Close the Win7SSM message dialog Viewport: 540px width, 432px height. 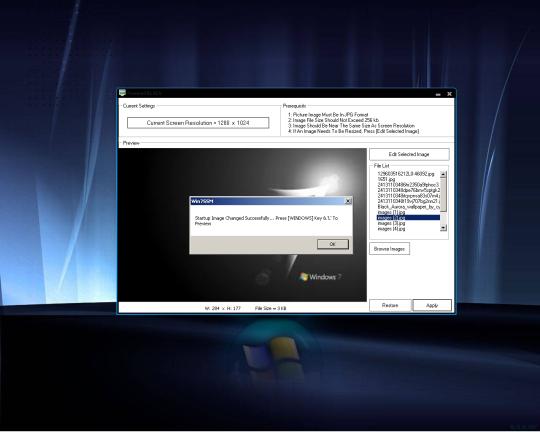click(348, 201)
